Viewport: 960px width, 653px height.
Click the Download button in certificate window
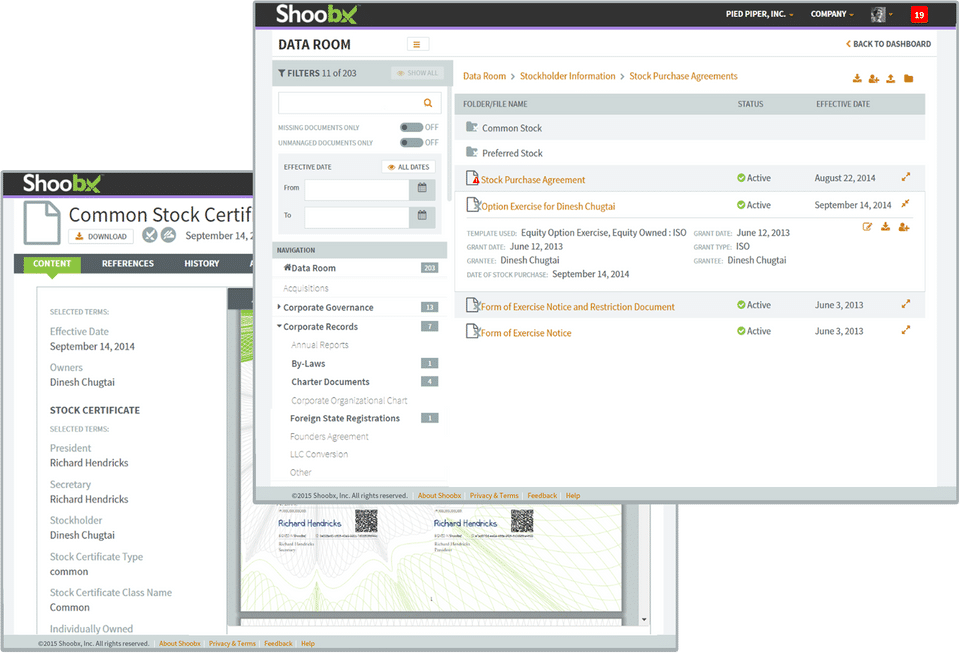(101, 236)
